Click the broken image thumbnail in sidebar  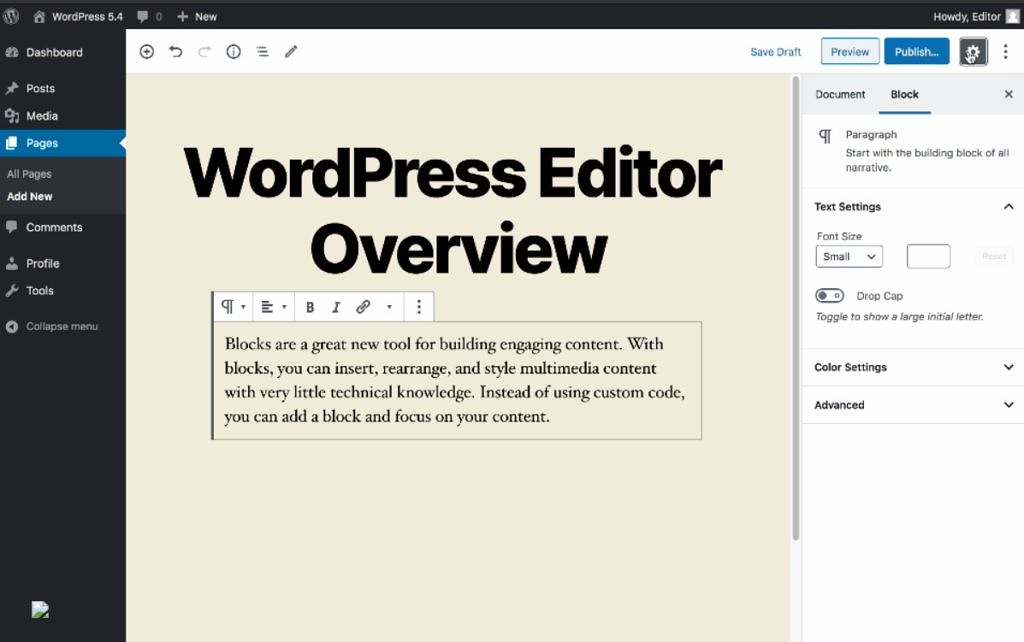[40, 609]
